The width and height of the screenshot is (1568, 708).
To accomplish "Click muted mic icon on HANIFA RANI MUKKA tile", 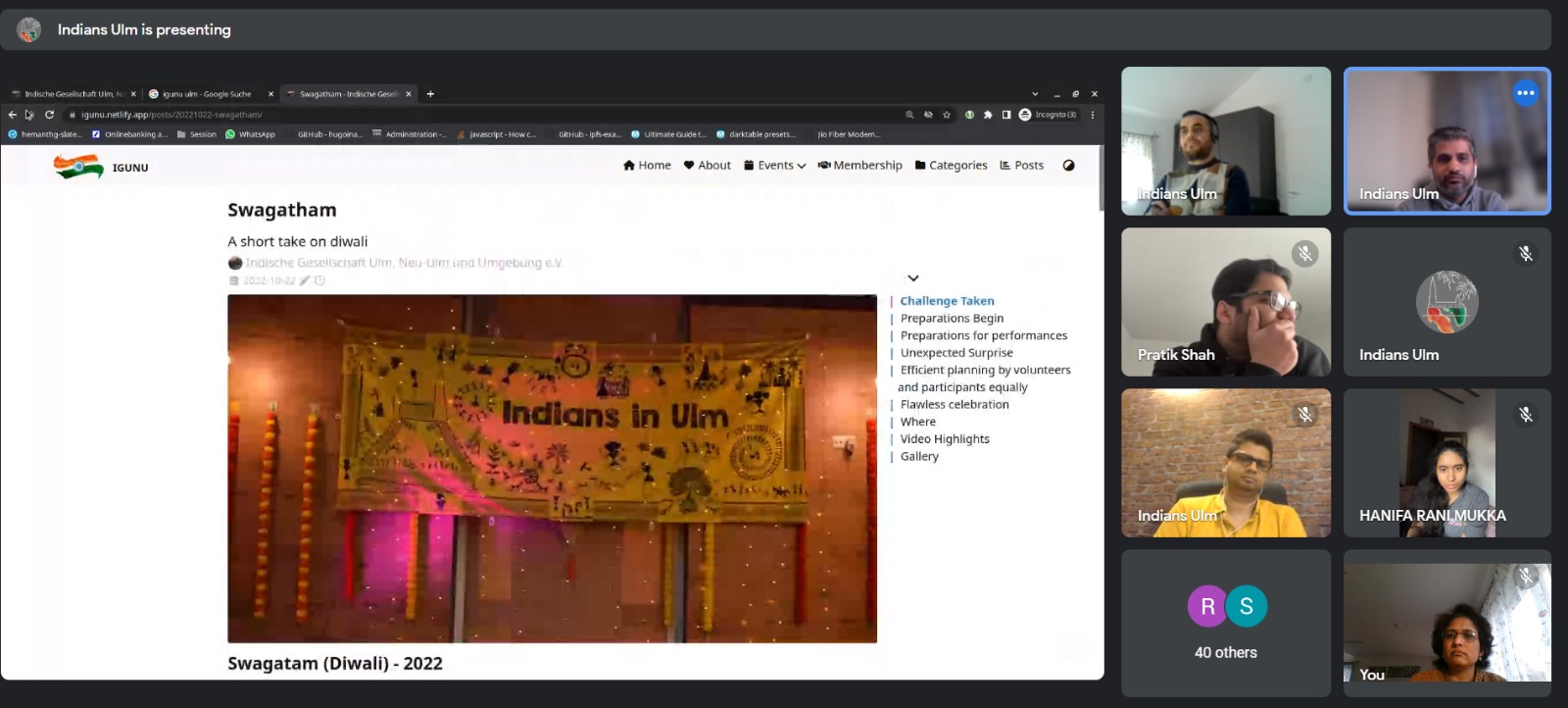I will pyautogui.click(x=1526, y=415).
